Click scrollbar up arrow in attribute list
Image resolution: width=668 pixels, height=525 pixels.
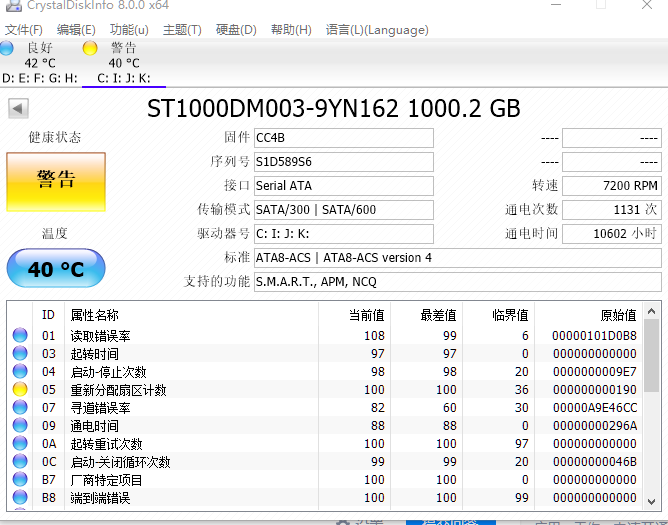(651, 312)
